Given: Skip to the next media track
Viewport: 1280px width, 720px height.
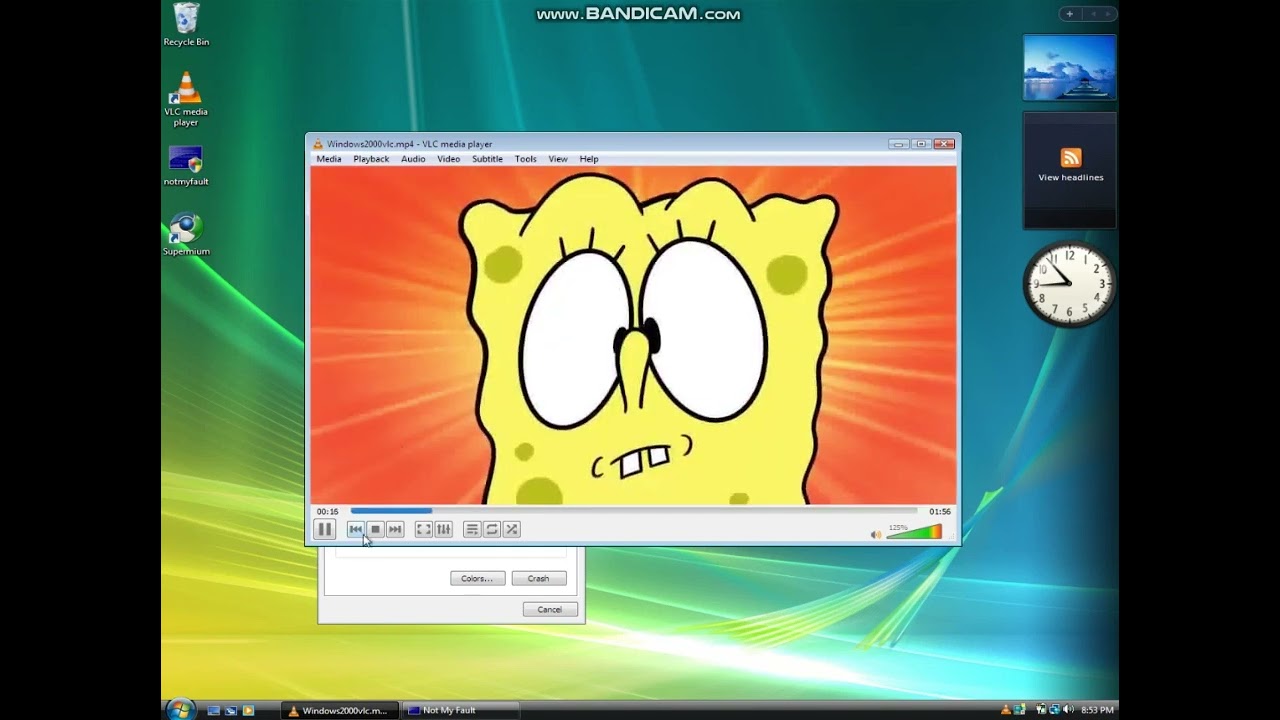Looking at the screenshot, I should coord(395,529).
